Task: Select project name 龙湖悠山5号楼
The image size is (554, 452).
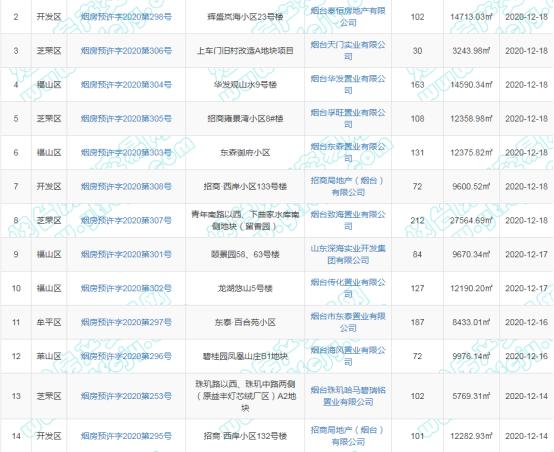Action: coord(245,288)
